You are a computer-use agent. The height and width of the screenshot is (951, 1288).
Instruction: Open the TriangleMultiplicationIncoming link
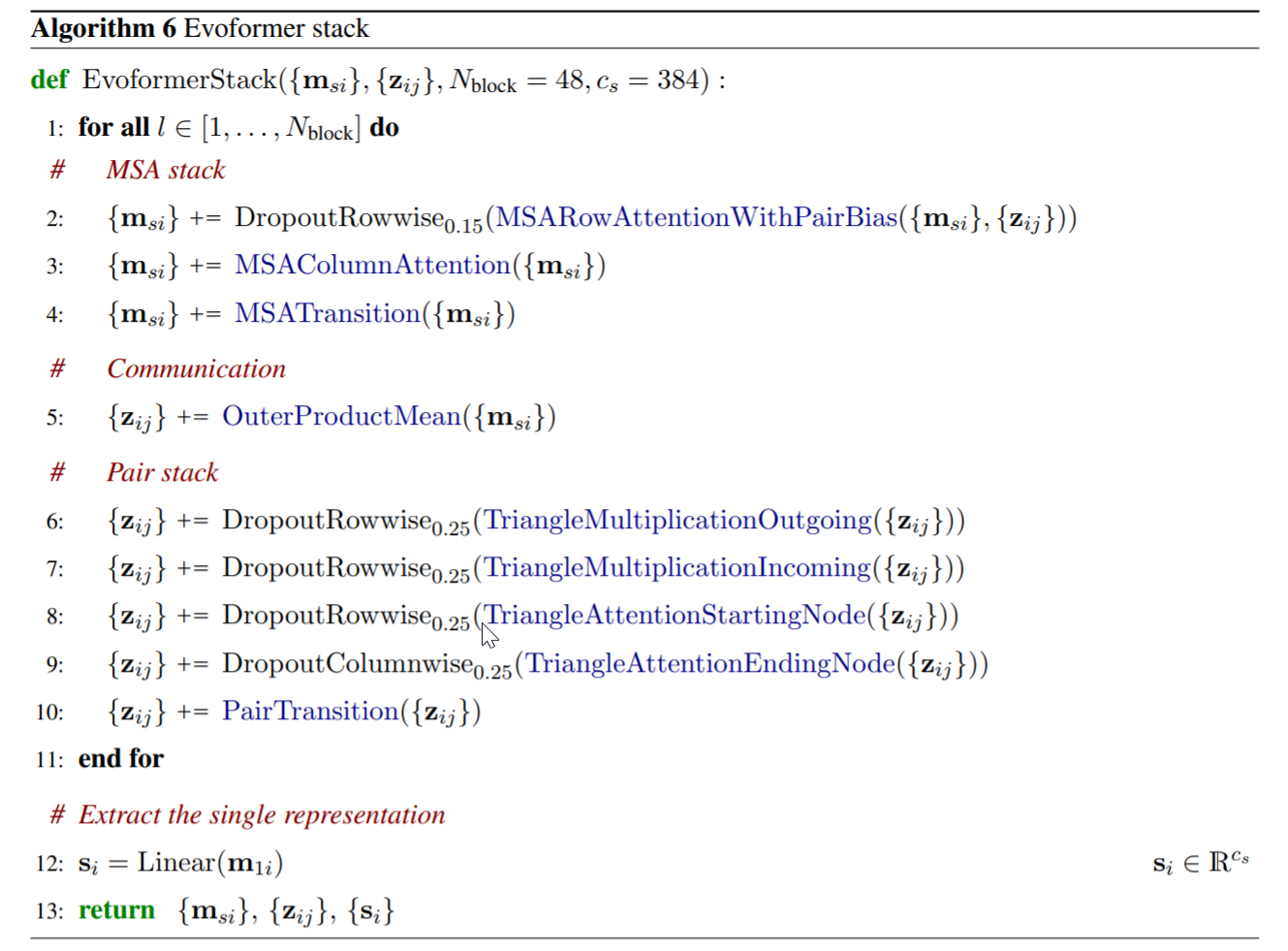[x=678, y=567]
